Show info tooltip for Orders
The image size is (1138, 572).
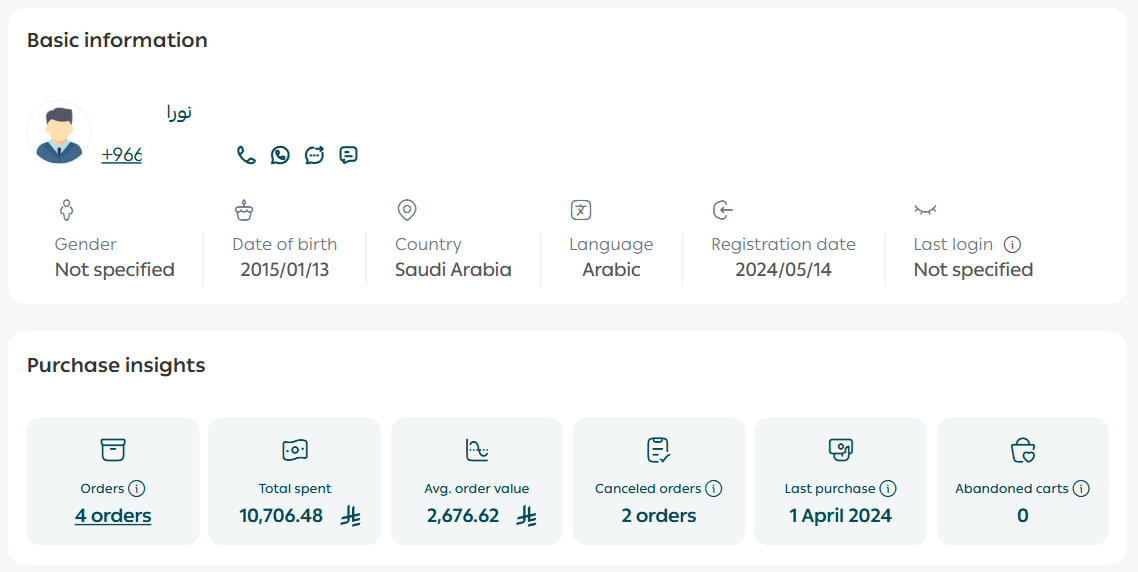pyautogui.click(x=137, y=489)
